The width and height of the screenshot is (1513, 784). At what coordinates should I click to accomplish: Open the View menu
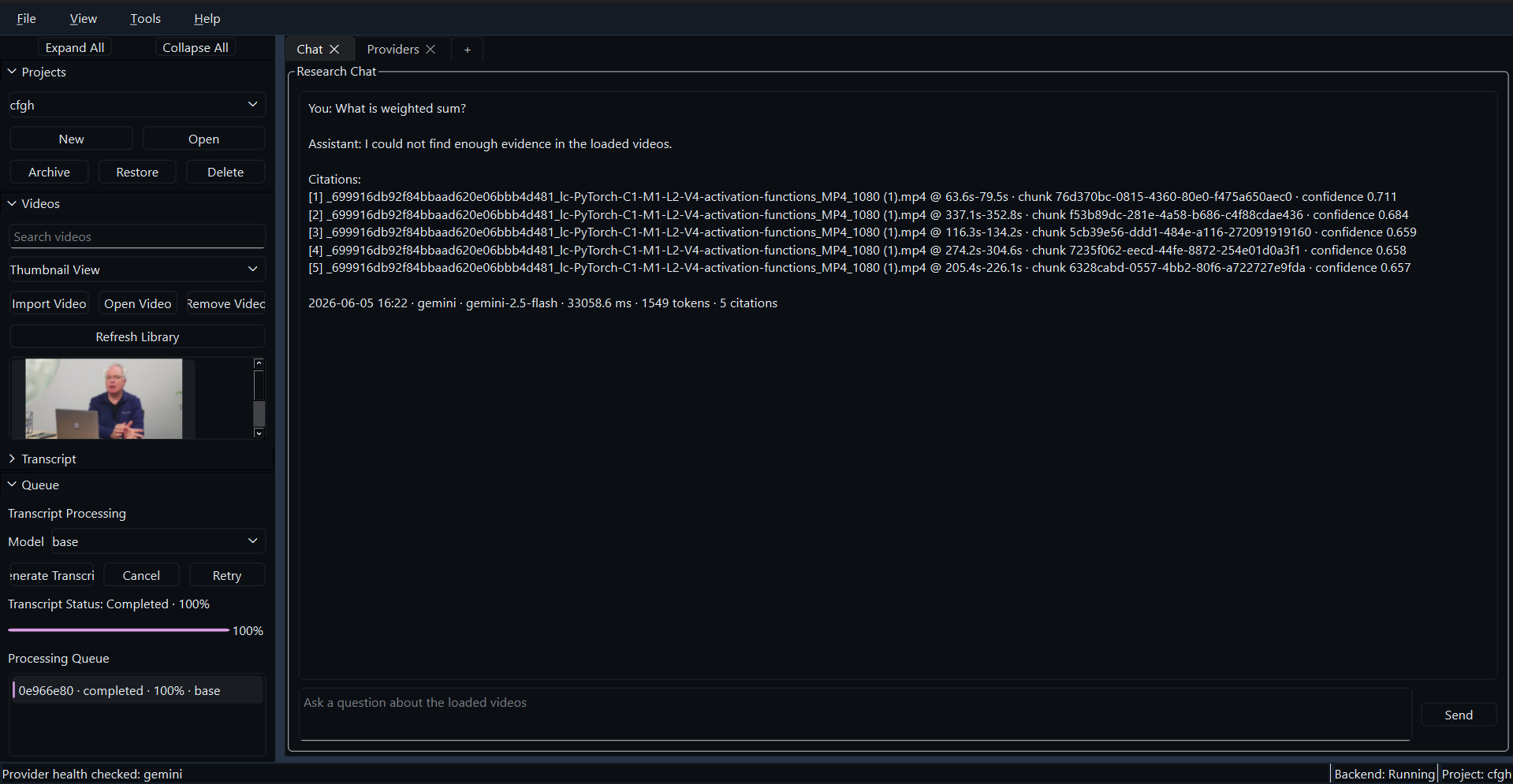pos(83,18)
